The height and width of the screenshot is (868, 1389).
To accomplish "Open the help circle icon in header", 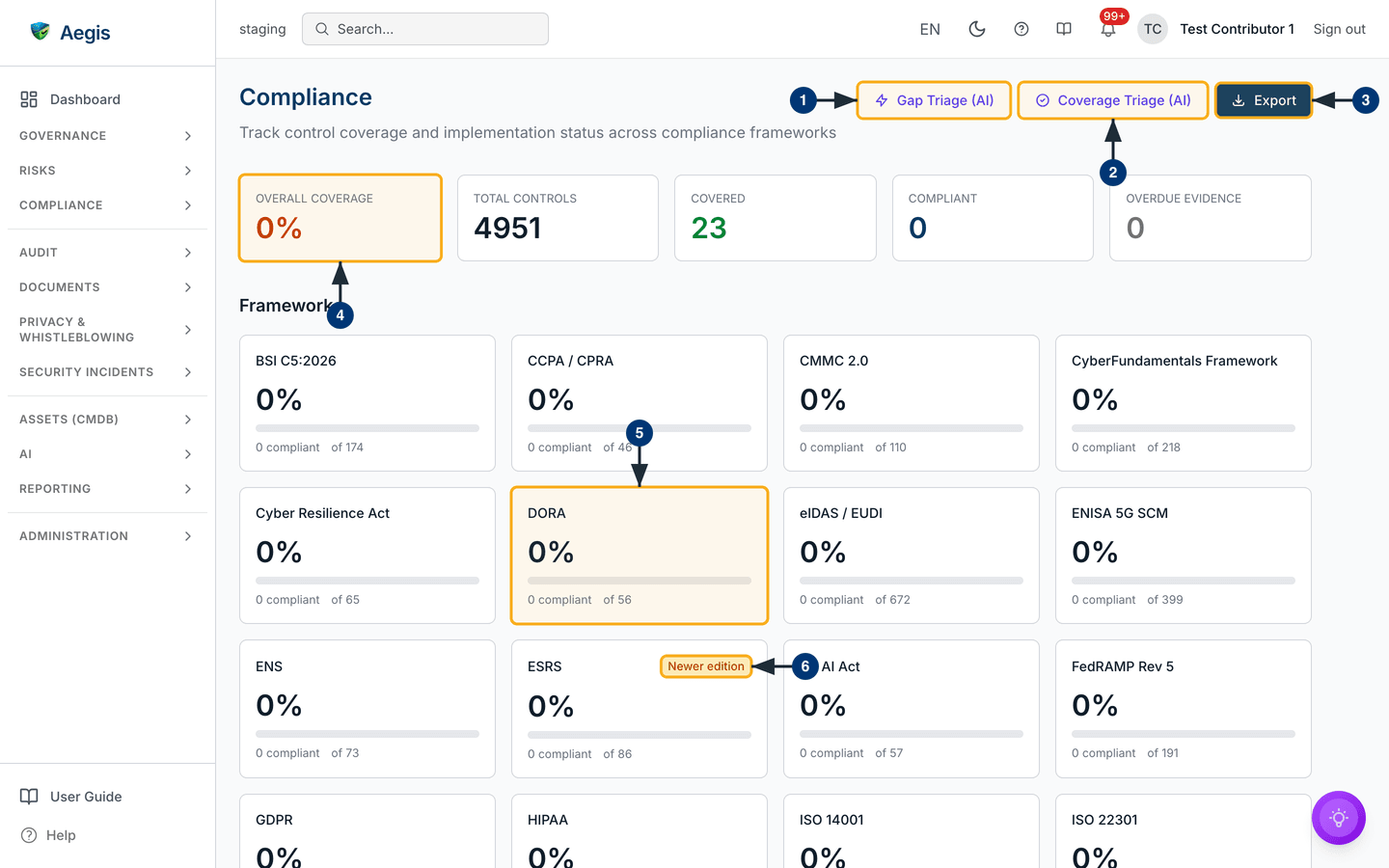I will click(x=1021, y=29).
